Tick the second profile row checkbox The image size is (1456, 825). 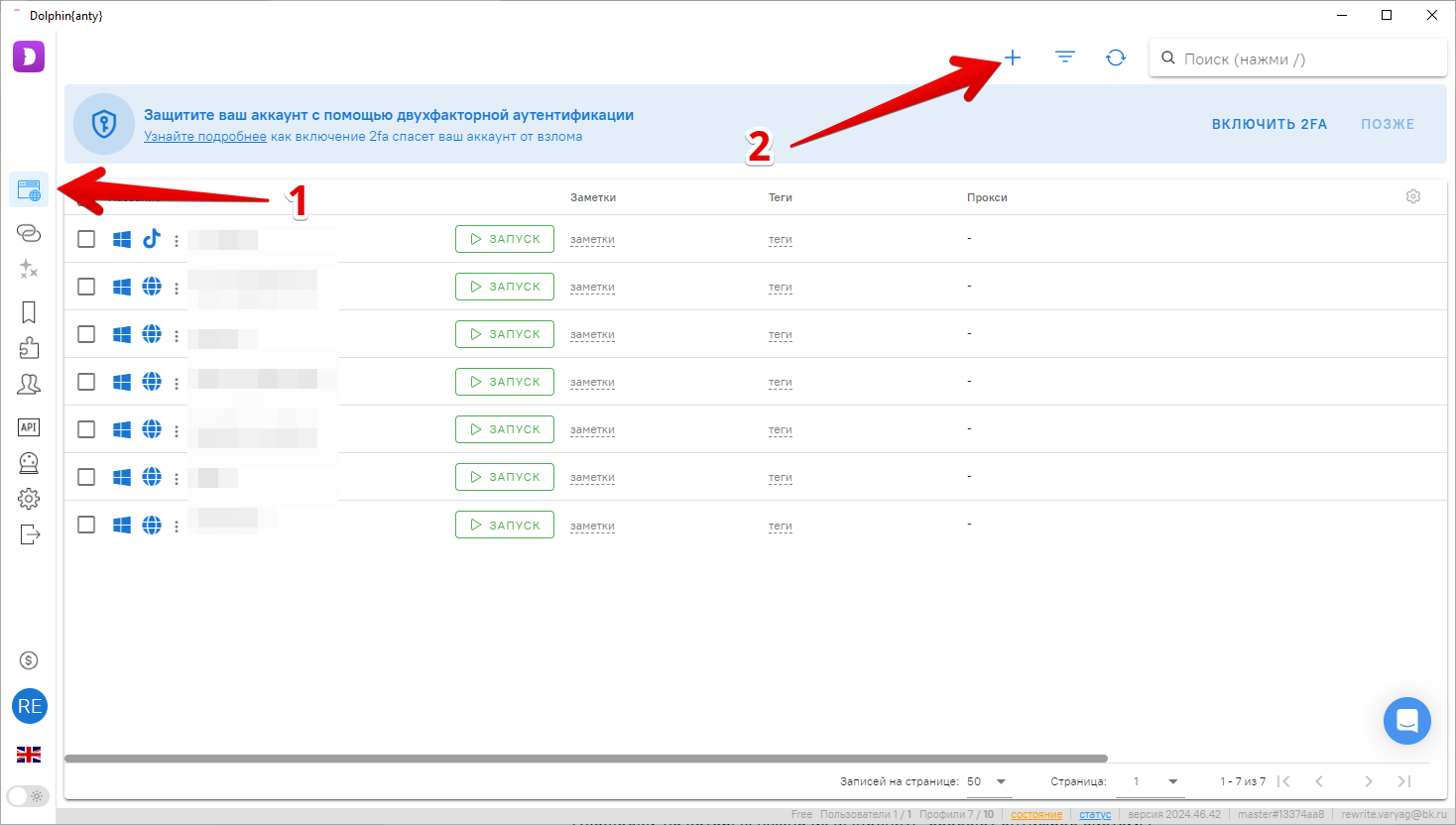pyautogui.click(x=86, y=287)
